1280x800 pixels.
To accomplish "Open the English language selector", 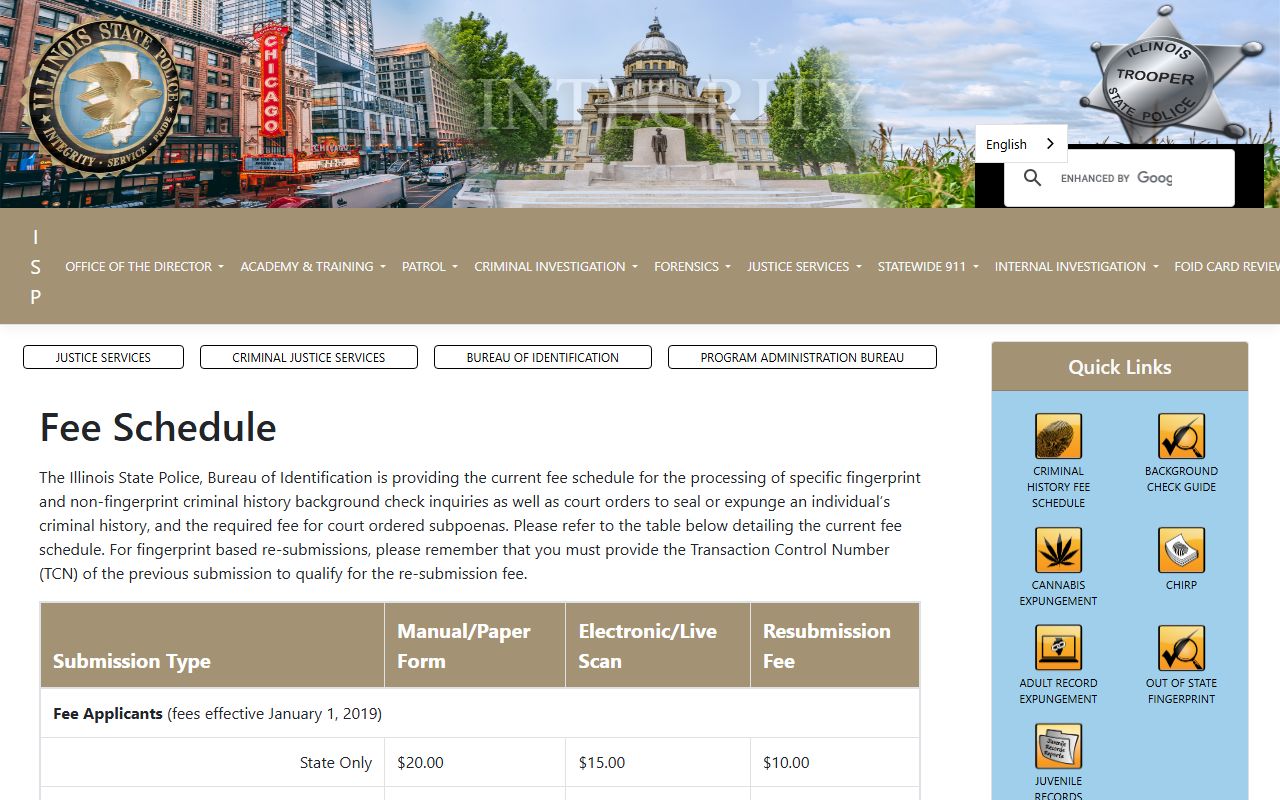I will (x=1021, y=144).
